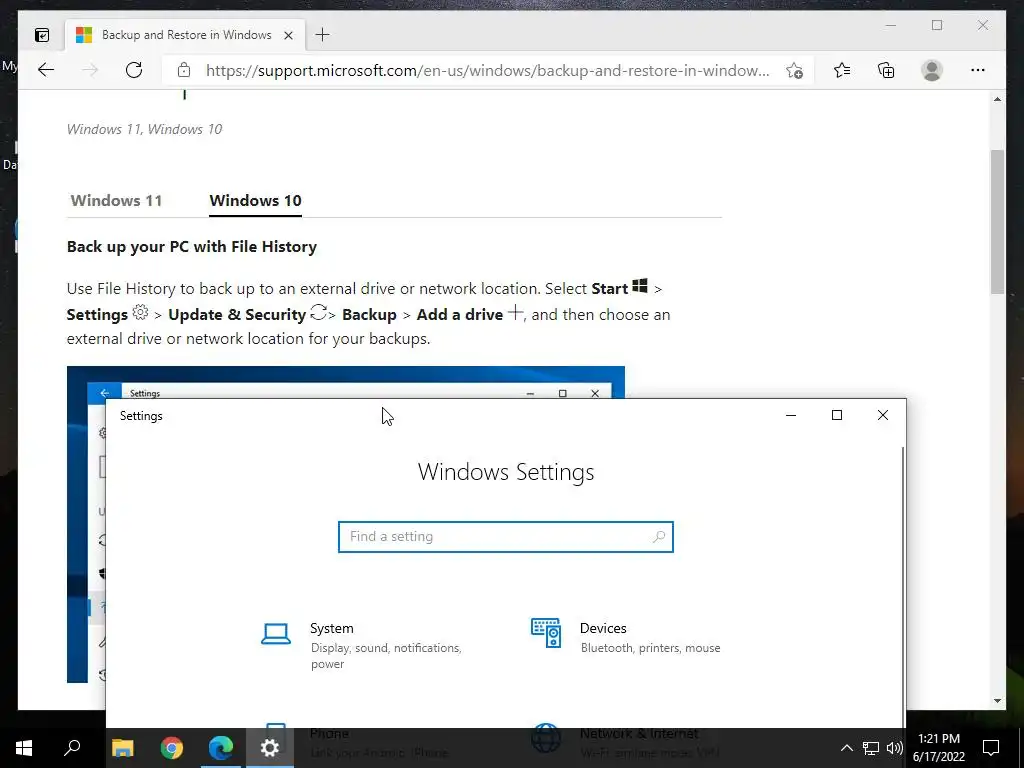The width and height of the screenshot is (1024, 768).
Task: Click the Settings window scrollbar
Action: click(x=904, y=586)
